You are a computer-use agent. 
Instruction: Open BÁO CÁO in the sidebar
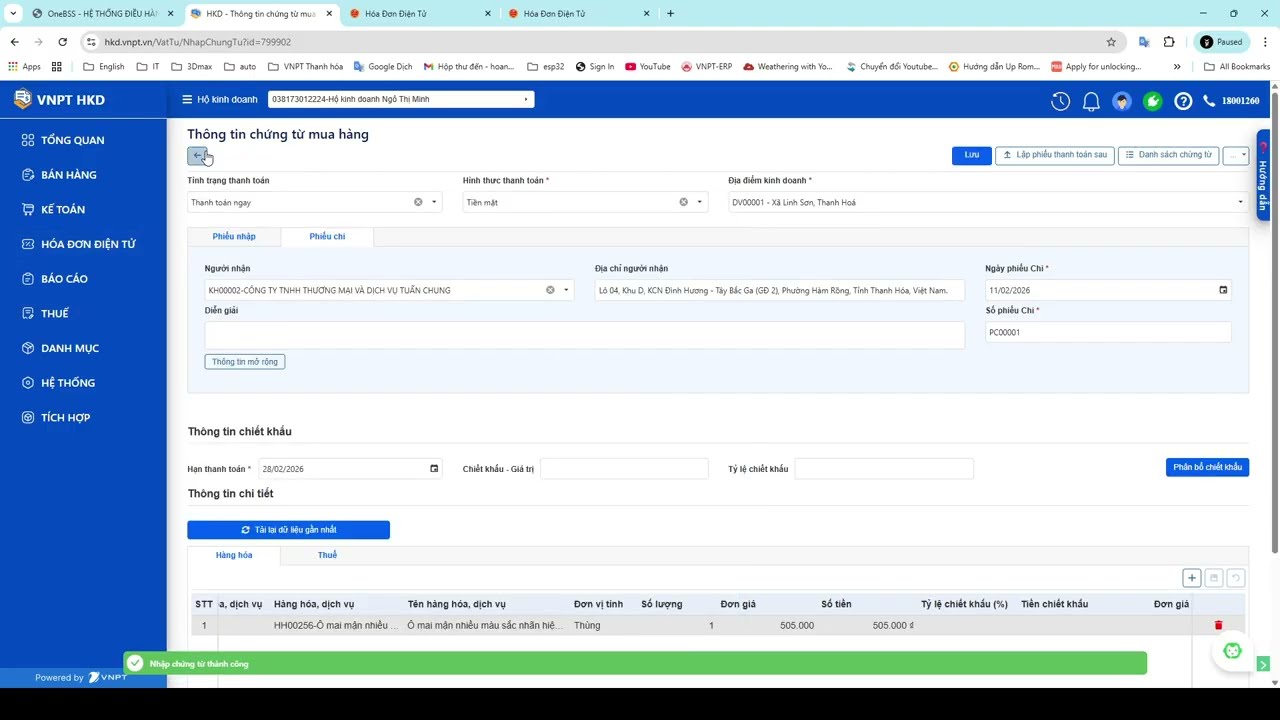[x=64, y=279]
